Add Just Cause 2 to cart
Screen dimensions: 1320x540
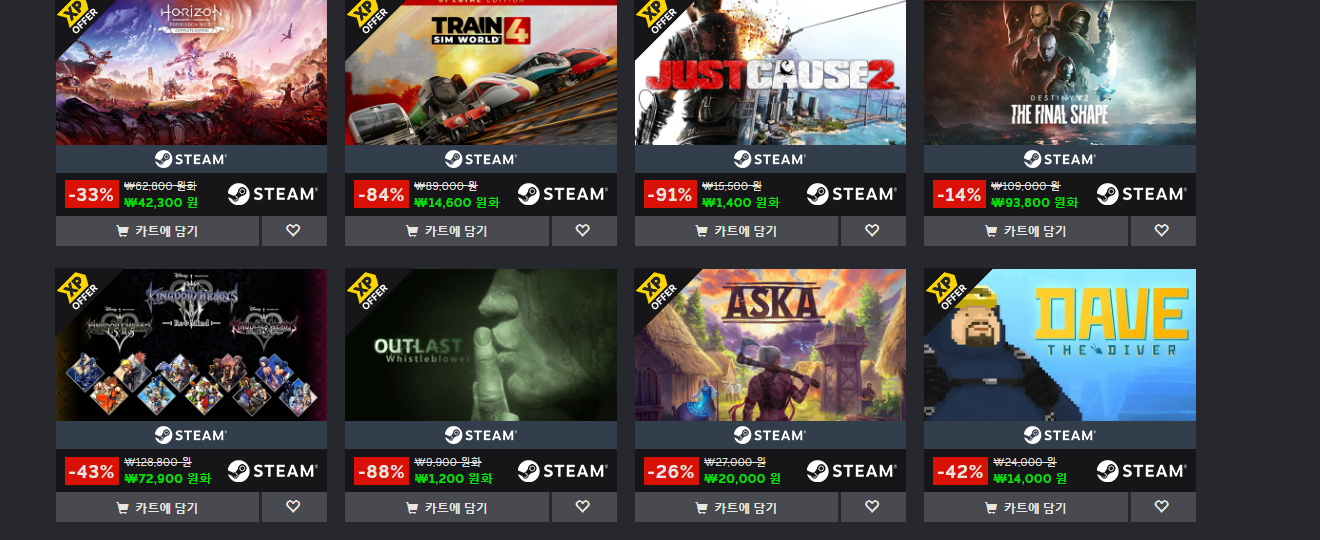tap(736, 231)
